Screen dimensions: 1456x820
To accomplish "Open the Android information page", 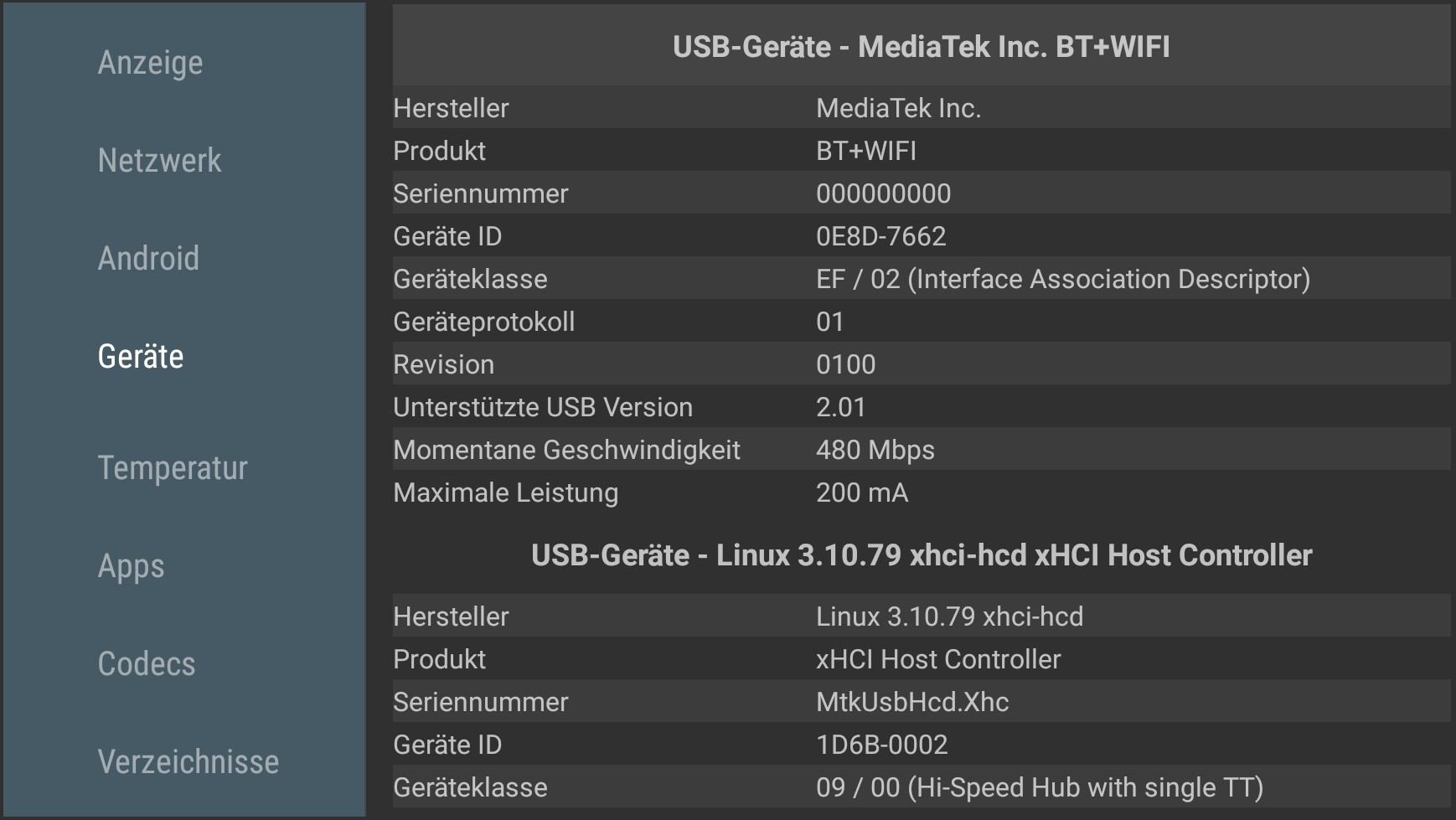I will tap(148, 259).
